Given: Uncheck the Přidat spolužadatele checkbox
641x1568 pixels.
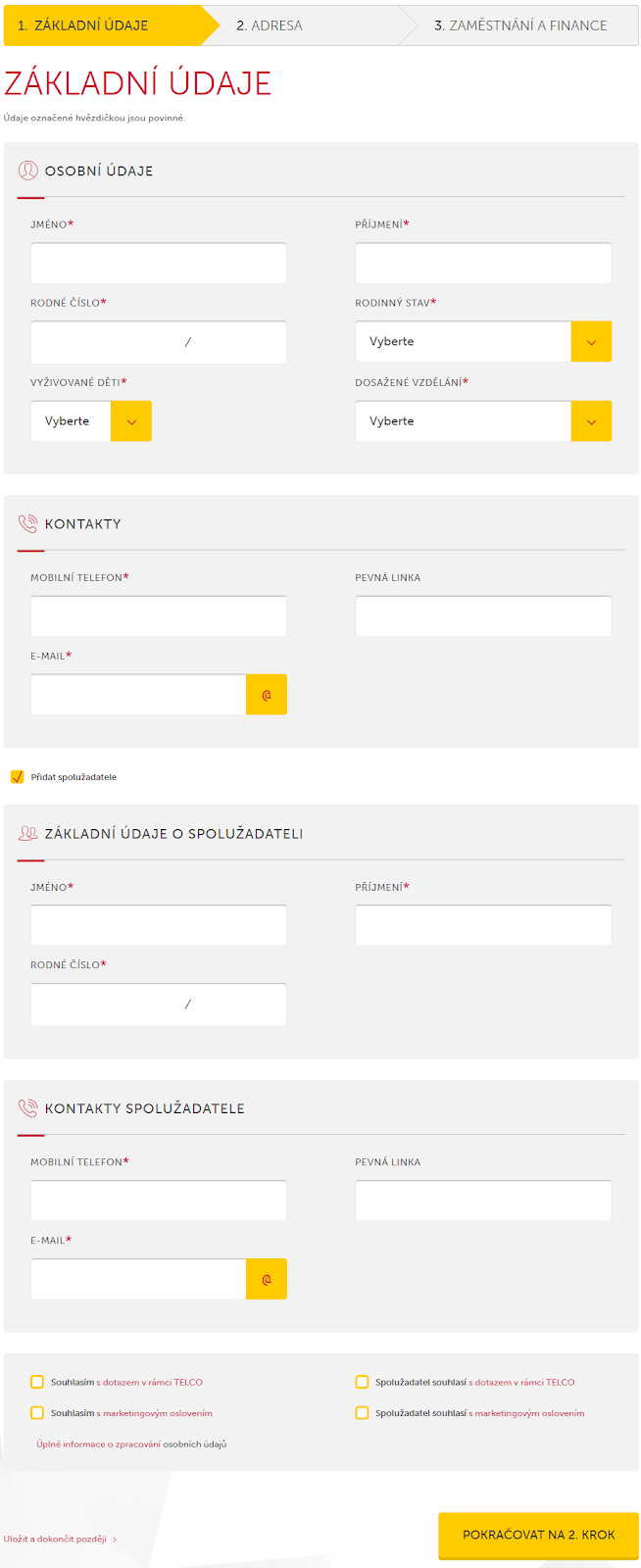Looking at the screenshot, I should (x=17, y=777).
